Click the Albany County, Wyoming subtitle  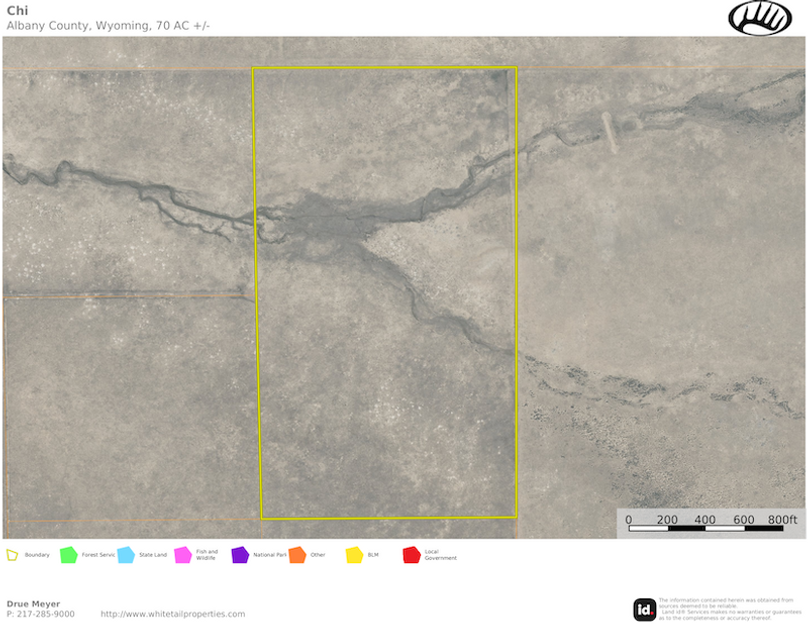click(108, 26)
